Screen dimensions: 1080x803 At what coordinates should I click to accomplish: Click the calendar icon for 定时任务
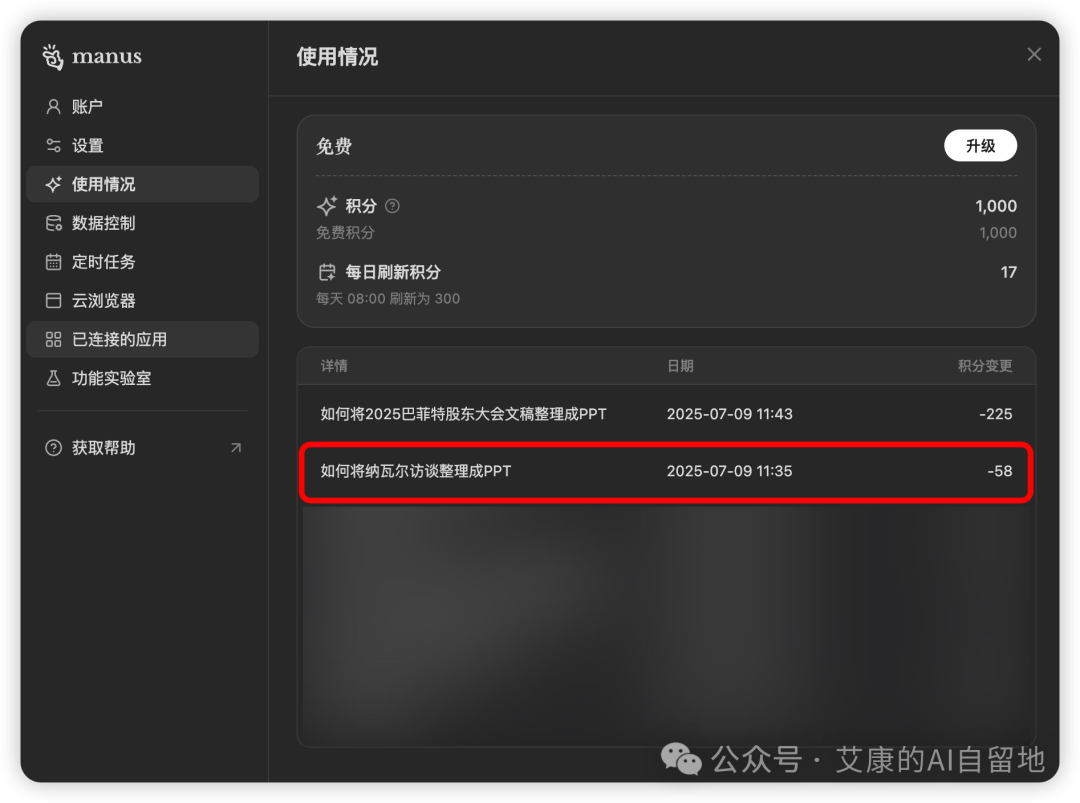pos(53,262)
